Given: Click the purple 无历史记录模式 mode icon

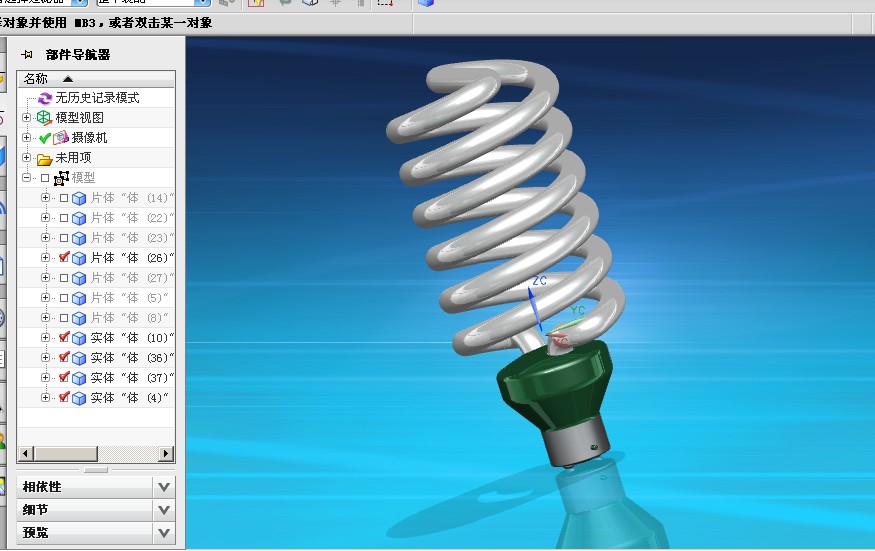Looking at the screenshot, I should pyautogui.click(x=45, y=98).
